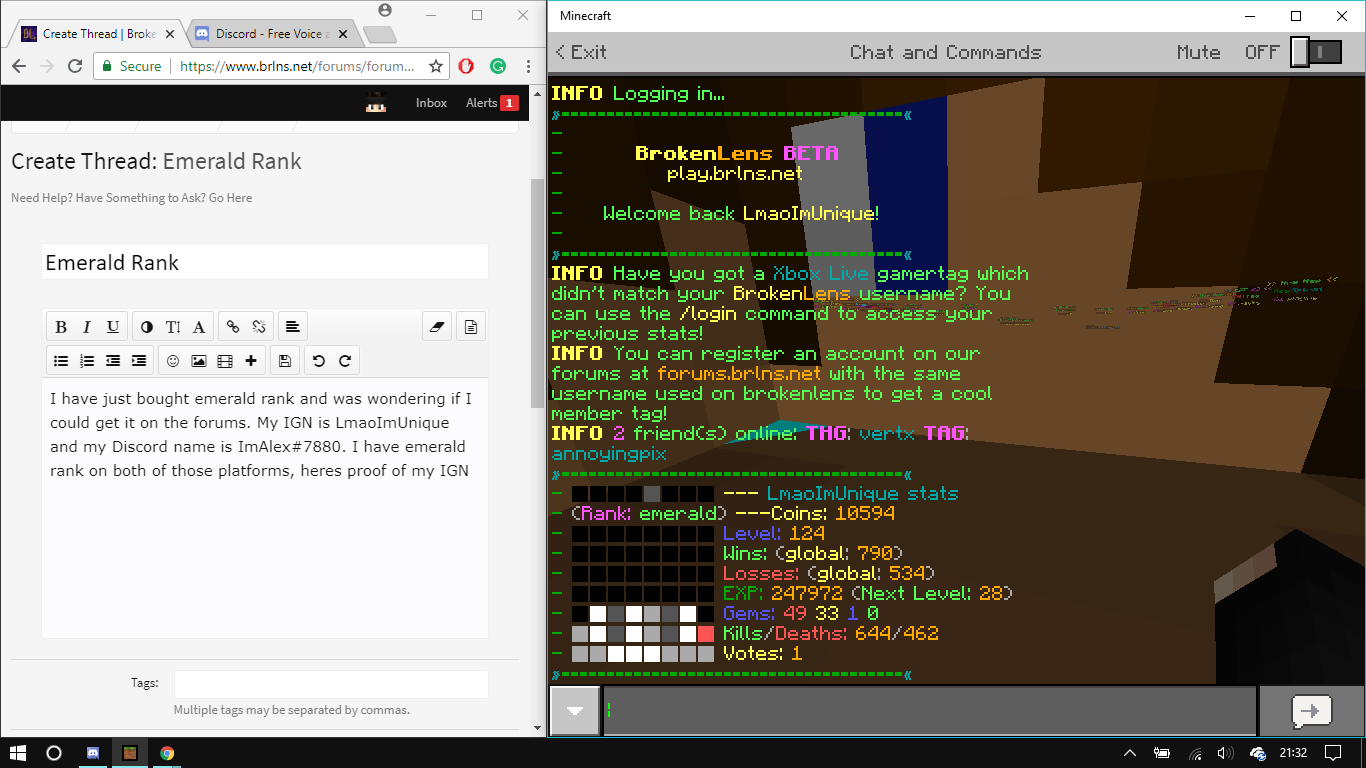Insert an image into the post
The width and height of the screenshot is (1366, 768).
[x=199, y=360]
